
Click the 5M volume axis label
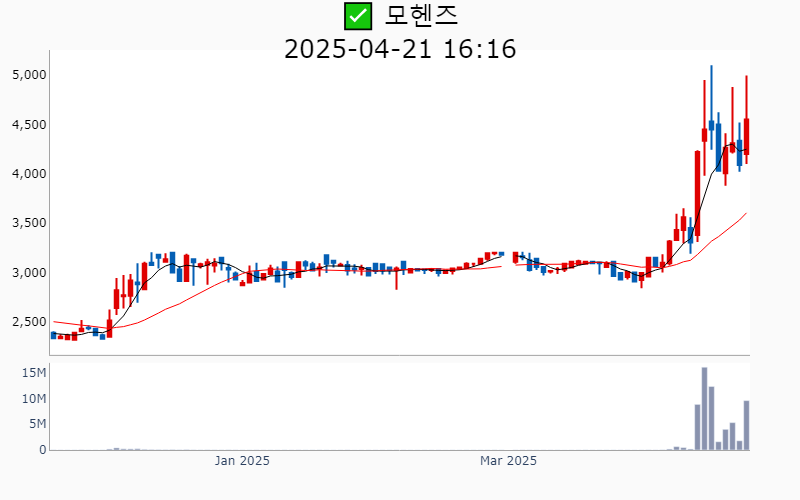click(x=37, y=424)
